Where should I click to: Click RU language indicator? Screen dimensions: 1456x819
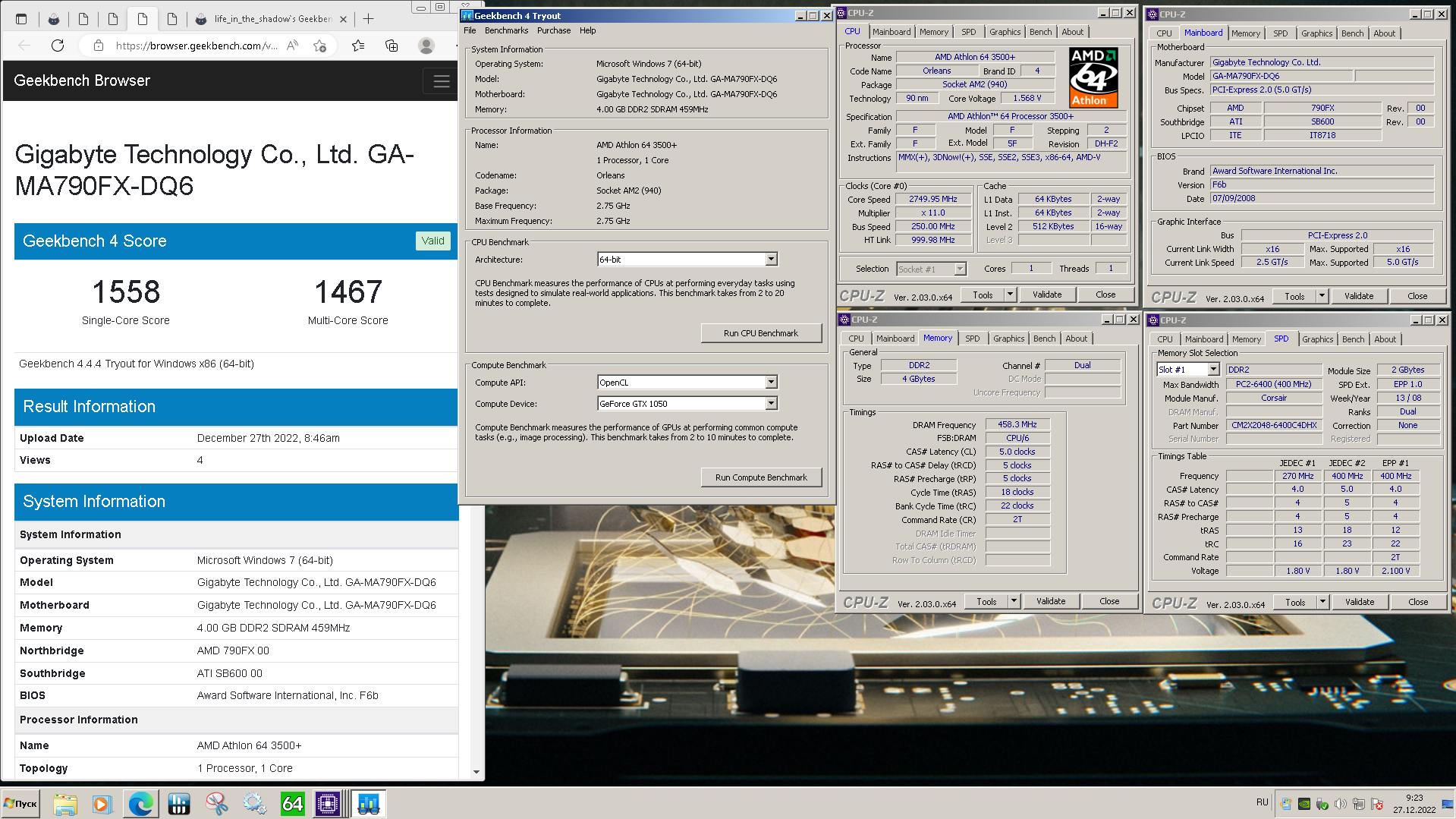coord(1262,802)
